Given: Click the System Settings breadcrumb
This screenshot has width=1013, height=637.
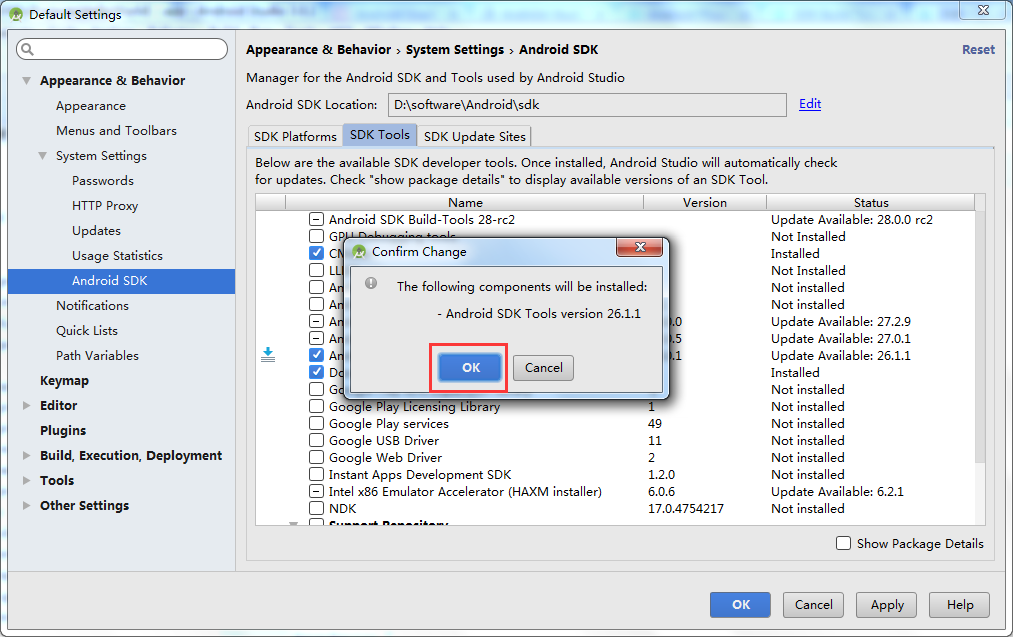Looking at the screenshot, I should tap(455, 50).
